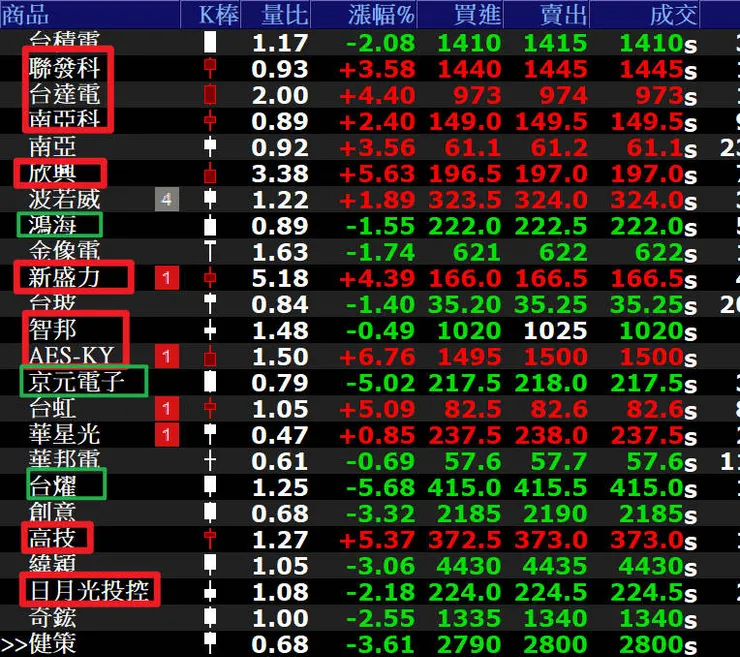Click the last price 622s for 金像電

pos(666,253)
